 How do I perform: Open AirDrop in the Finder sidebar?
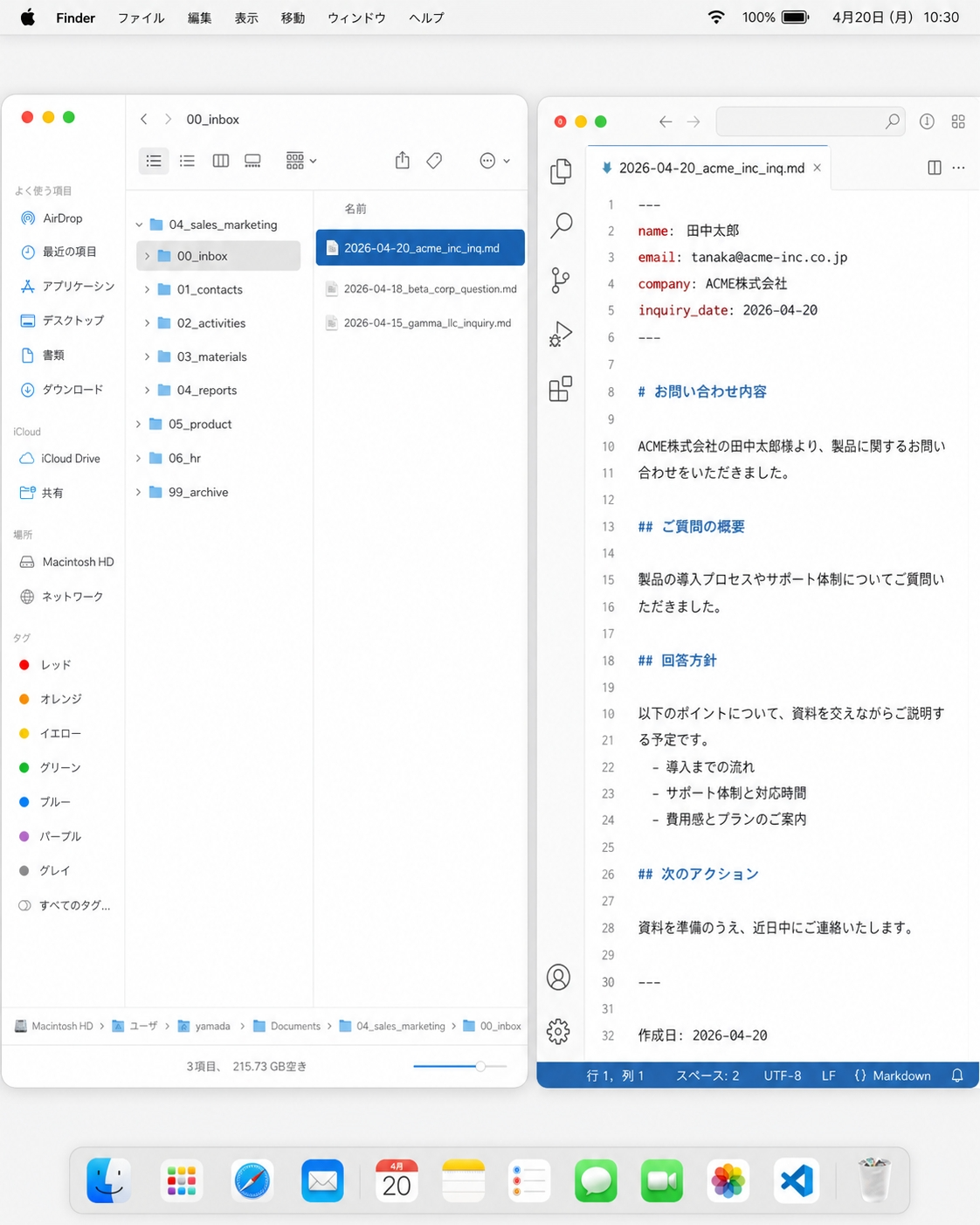pyautogui.click(x=62, y=218)
